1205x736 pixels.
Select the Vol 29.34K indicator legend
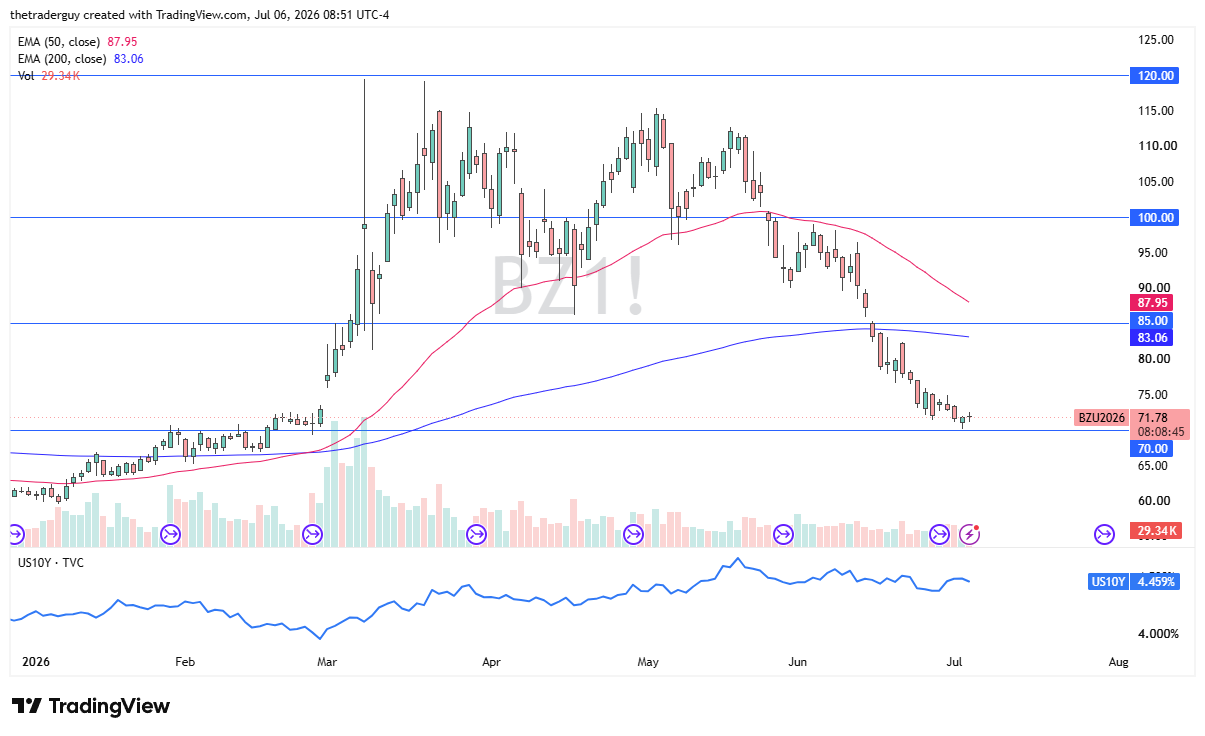tap(48, 76)
